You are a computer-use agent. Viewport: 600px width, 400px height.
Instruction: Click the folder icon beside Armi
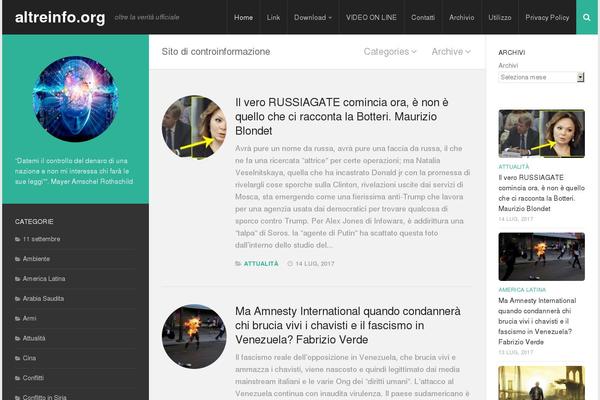(x=18, y=318)
